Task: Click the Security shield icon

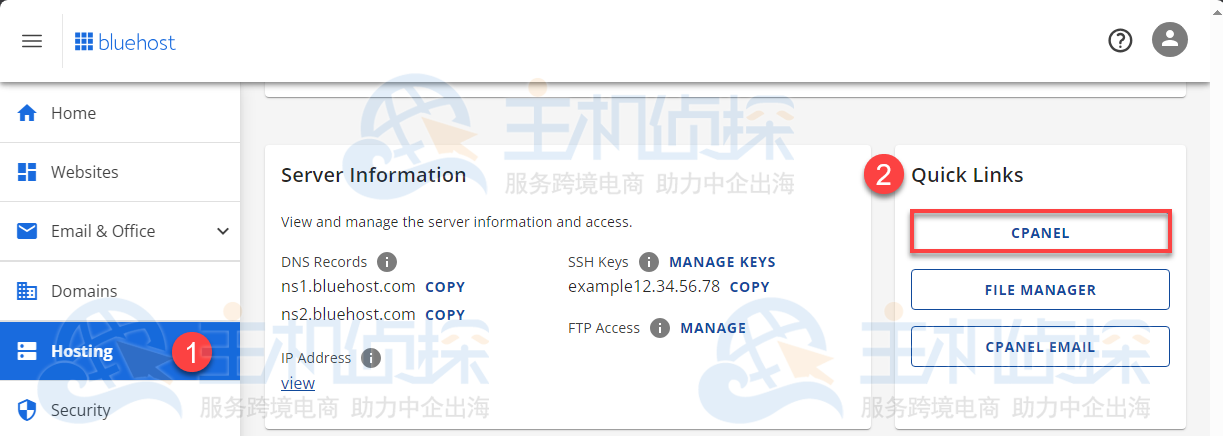Action: [x=27, y=410]
